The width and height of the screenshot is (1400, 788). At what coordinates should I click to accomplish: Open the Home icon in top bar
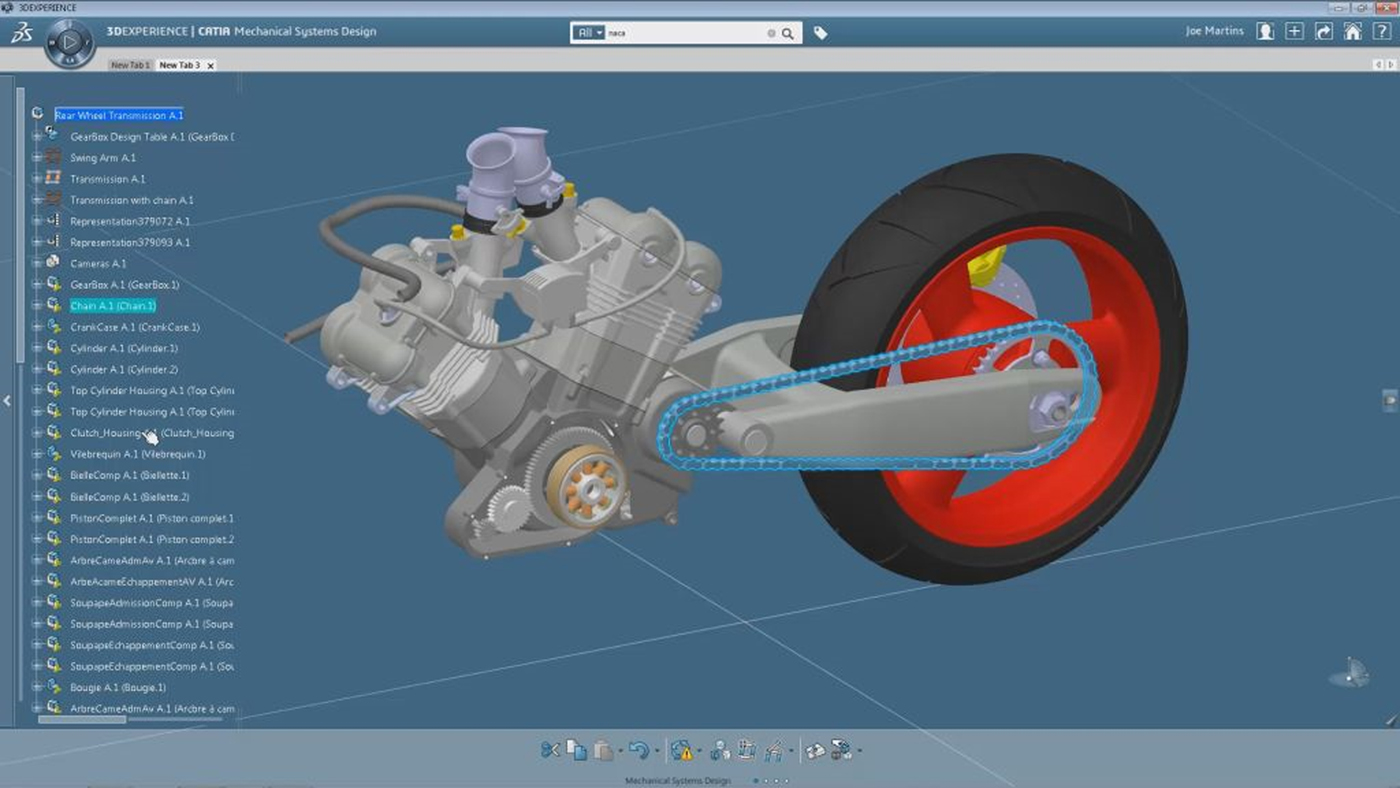[x=1352, y=31]
